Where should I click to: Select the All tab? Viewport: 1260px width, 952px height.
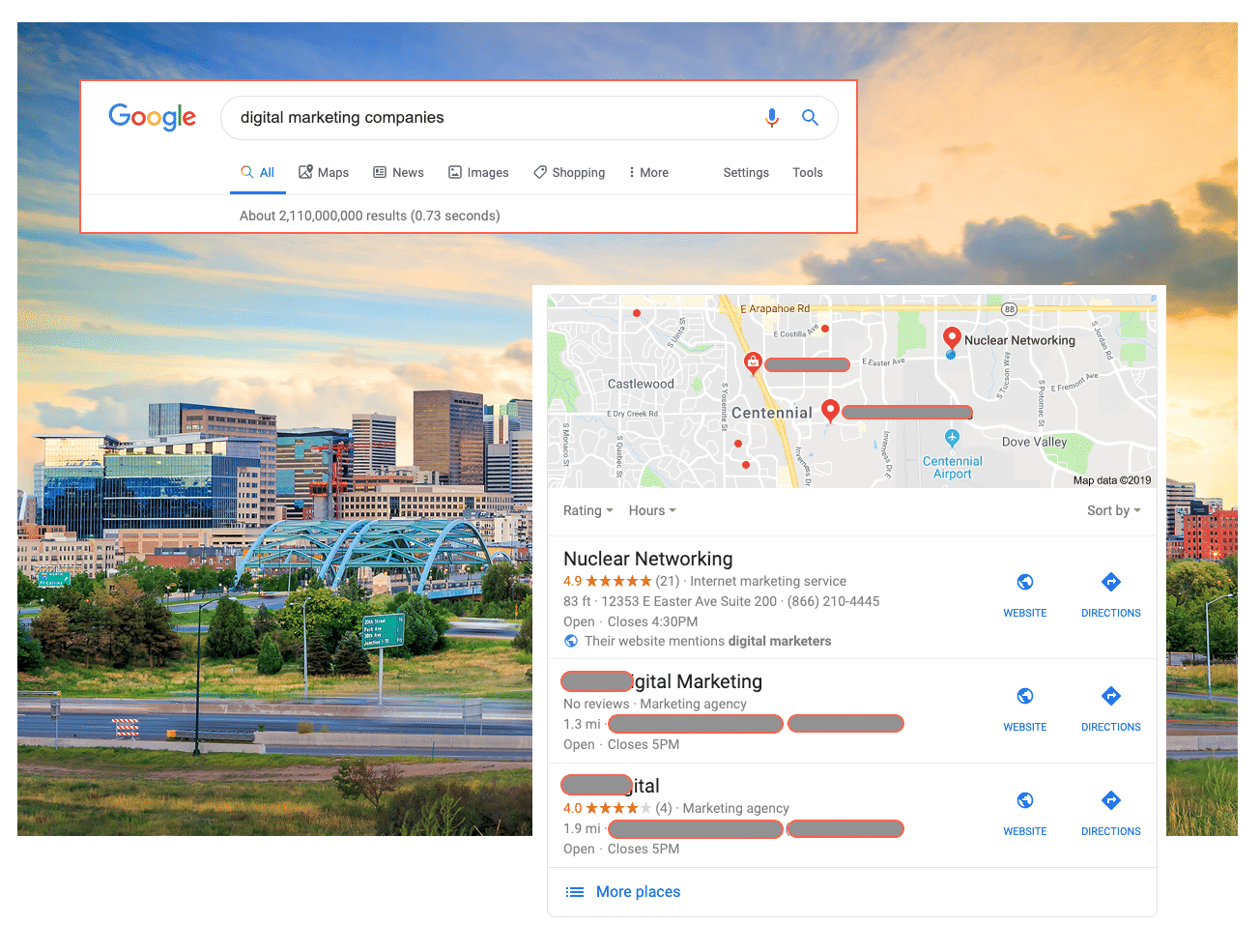click(x=257, y=172)
